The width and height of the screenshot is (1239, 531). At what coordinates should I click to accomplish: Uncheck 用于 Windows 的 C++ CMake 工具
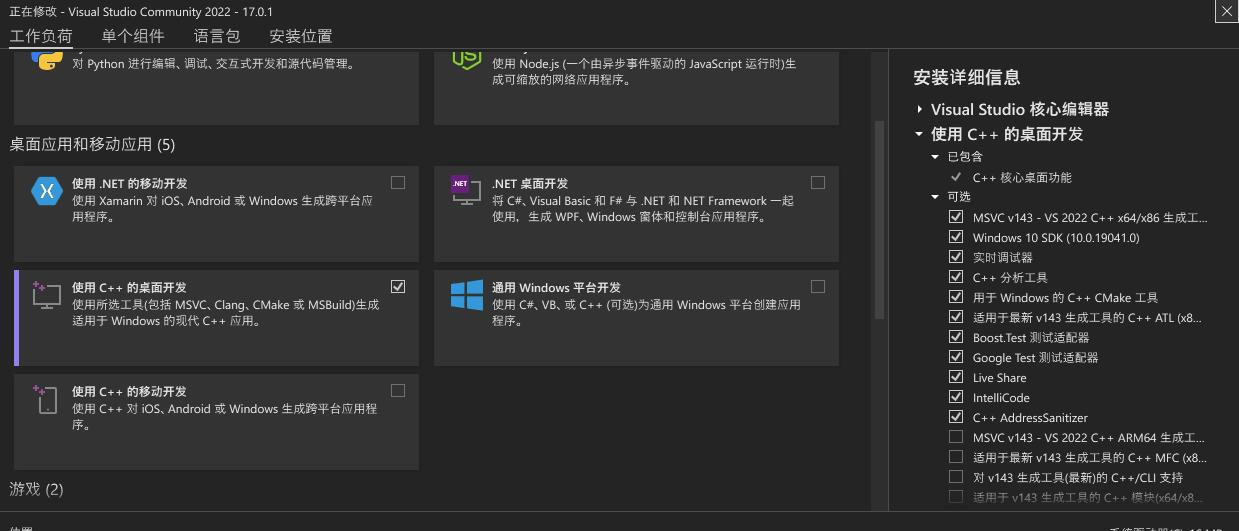(x=956, y=297)
